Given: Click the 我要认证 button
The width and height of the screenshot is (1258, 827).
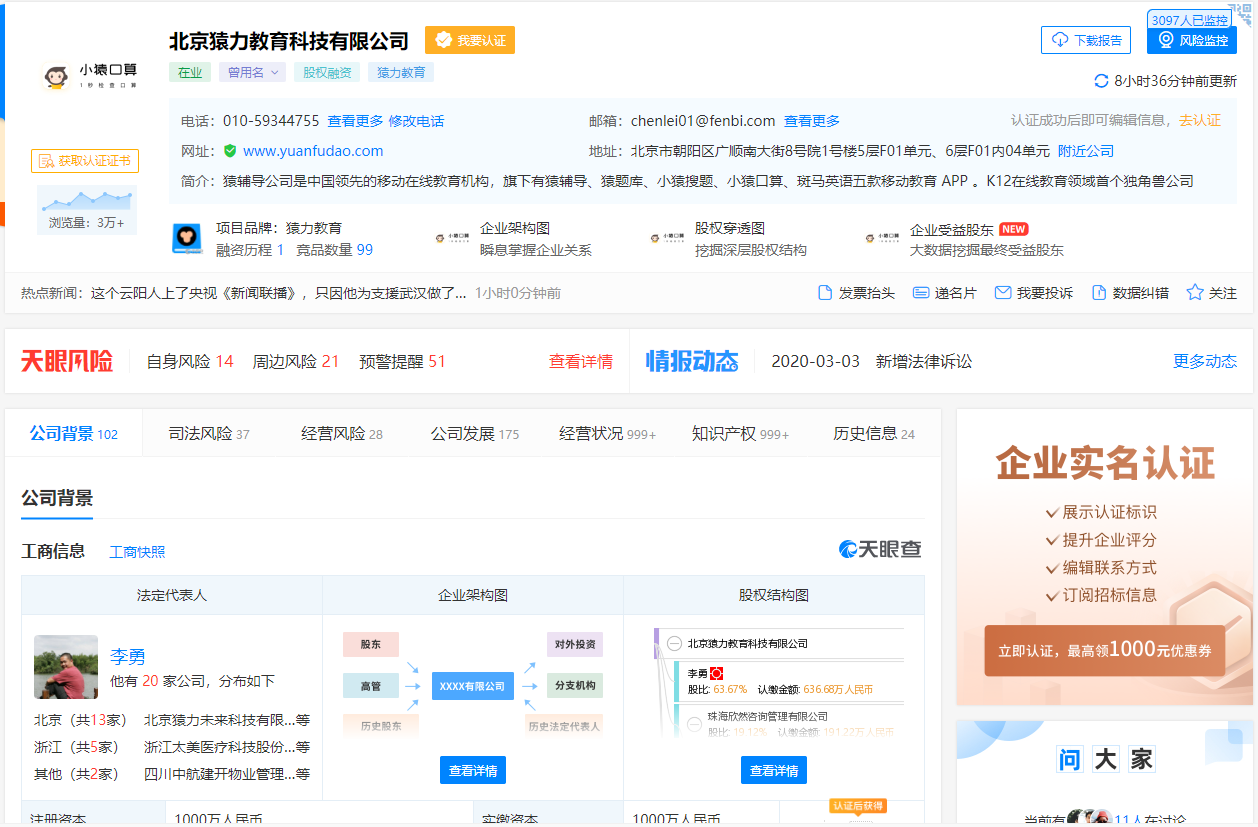Looking at the screenshot, I should click(x=470, y=40).
